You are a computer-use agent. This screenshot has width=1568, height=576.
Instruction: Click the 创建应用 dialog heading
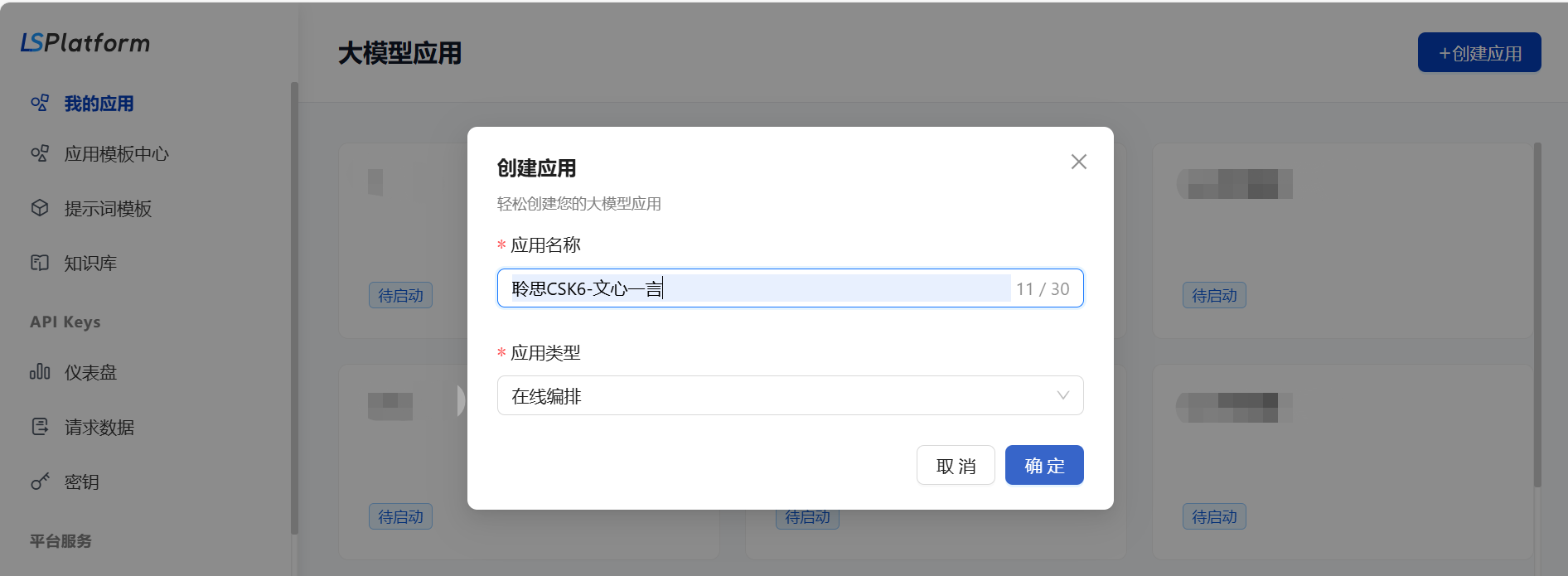[536, 168]
